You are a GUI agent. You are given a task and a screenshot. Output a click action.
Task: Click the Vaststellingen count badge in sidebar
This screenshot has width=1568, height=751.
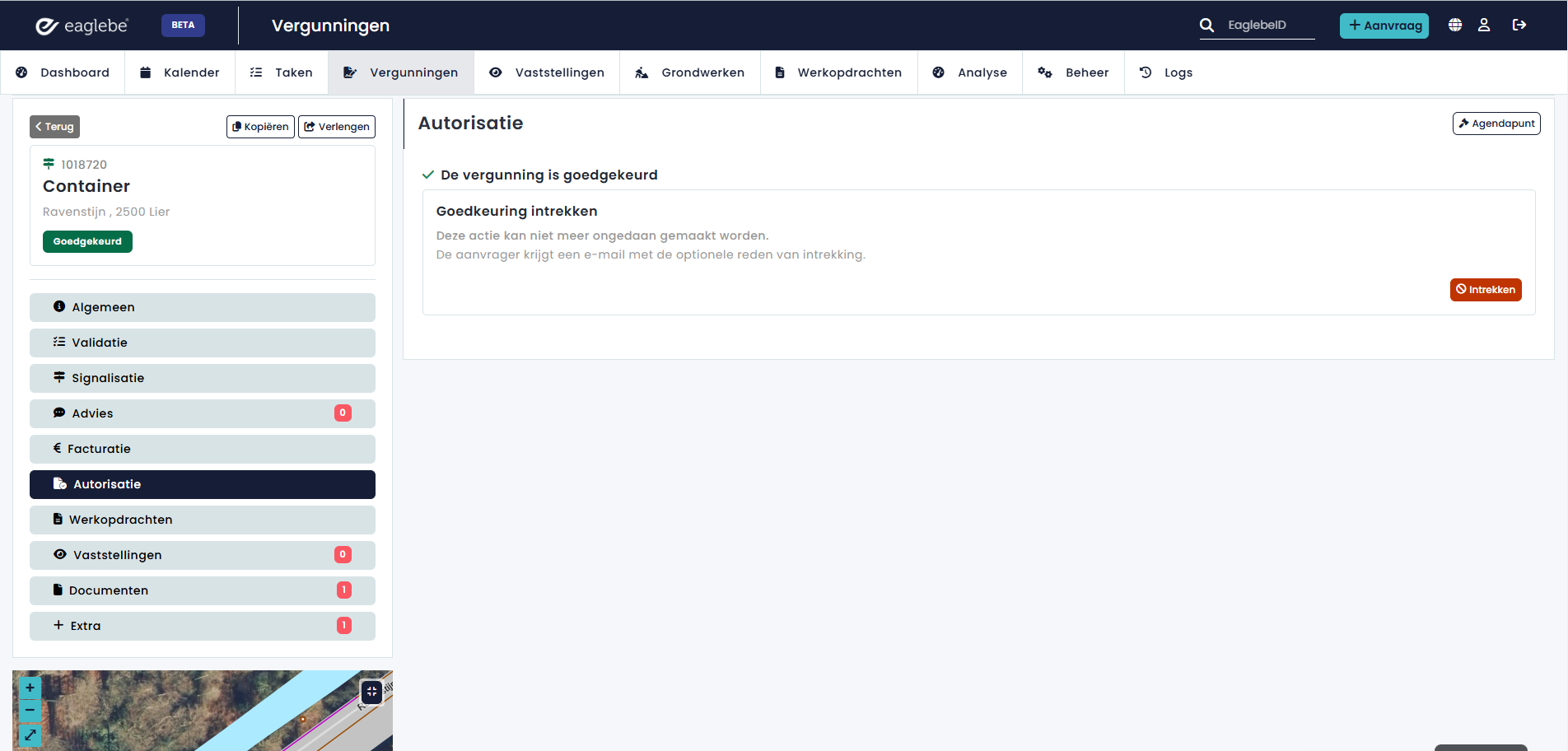tap(343, 555)
